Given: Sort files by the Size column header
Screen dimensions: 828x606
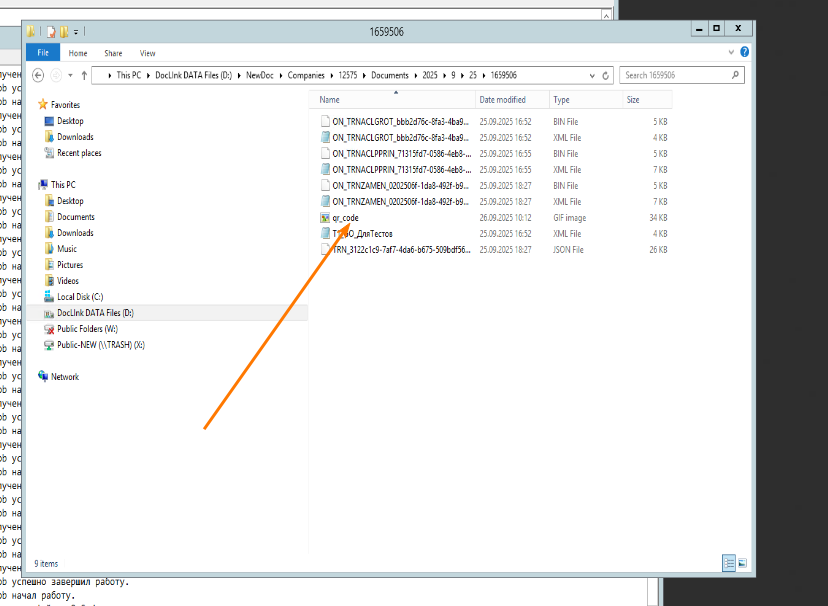Looking at the screenshot, I should [x=647, y=100].
